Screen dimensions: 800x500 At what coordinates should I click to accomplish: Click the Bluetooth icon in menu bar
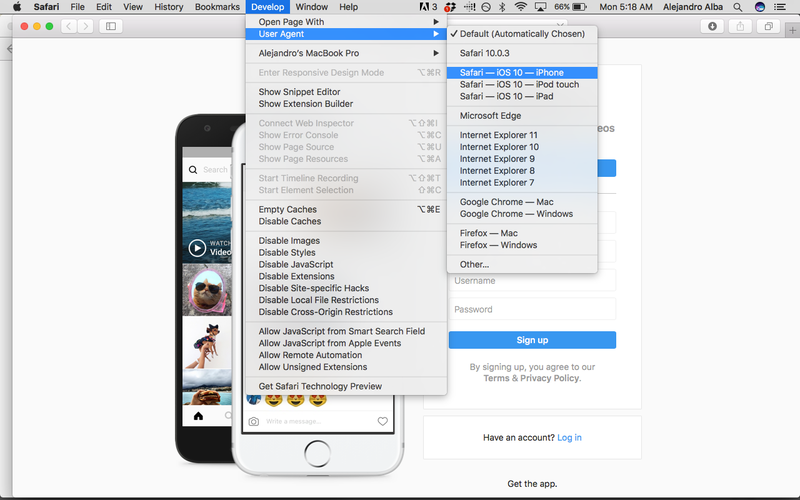[x=502, y=7]
